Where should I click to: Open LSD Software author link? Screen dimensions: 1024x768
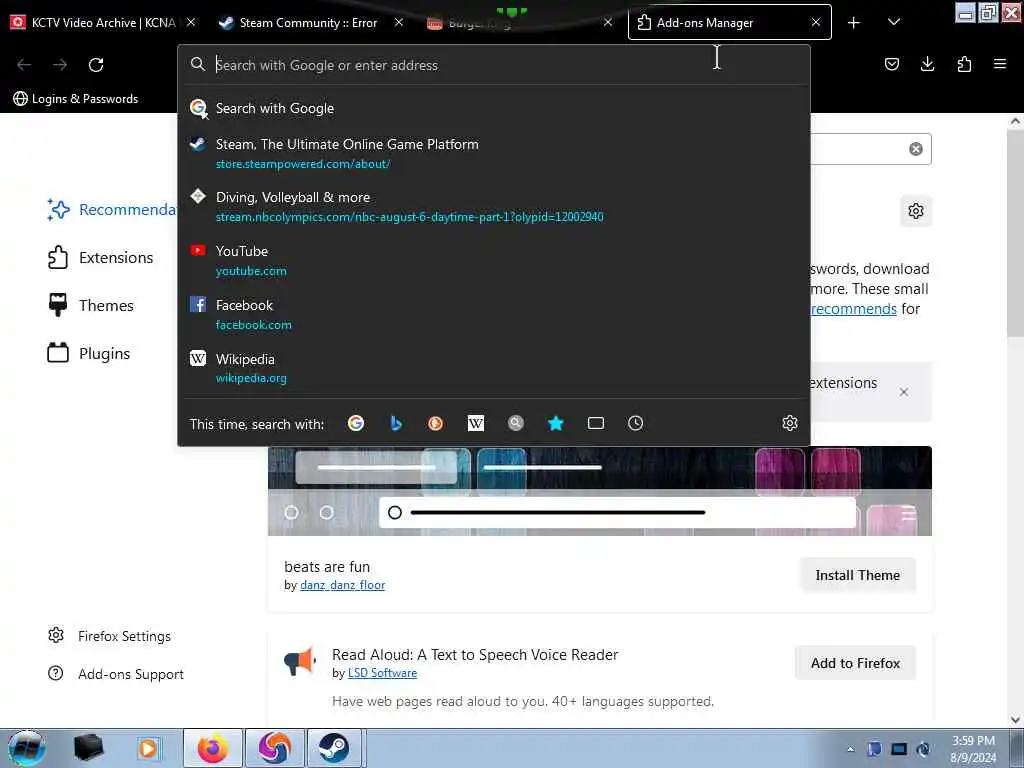click(x=382, y=673)
